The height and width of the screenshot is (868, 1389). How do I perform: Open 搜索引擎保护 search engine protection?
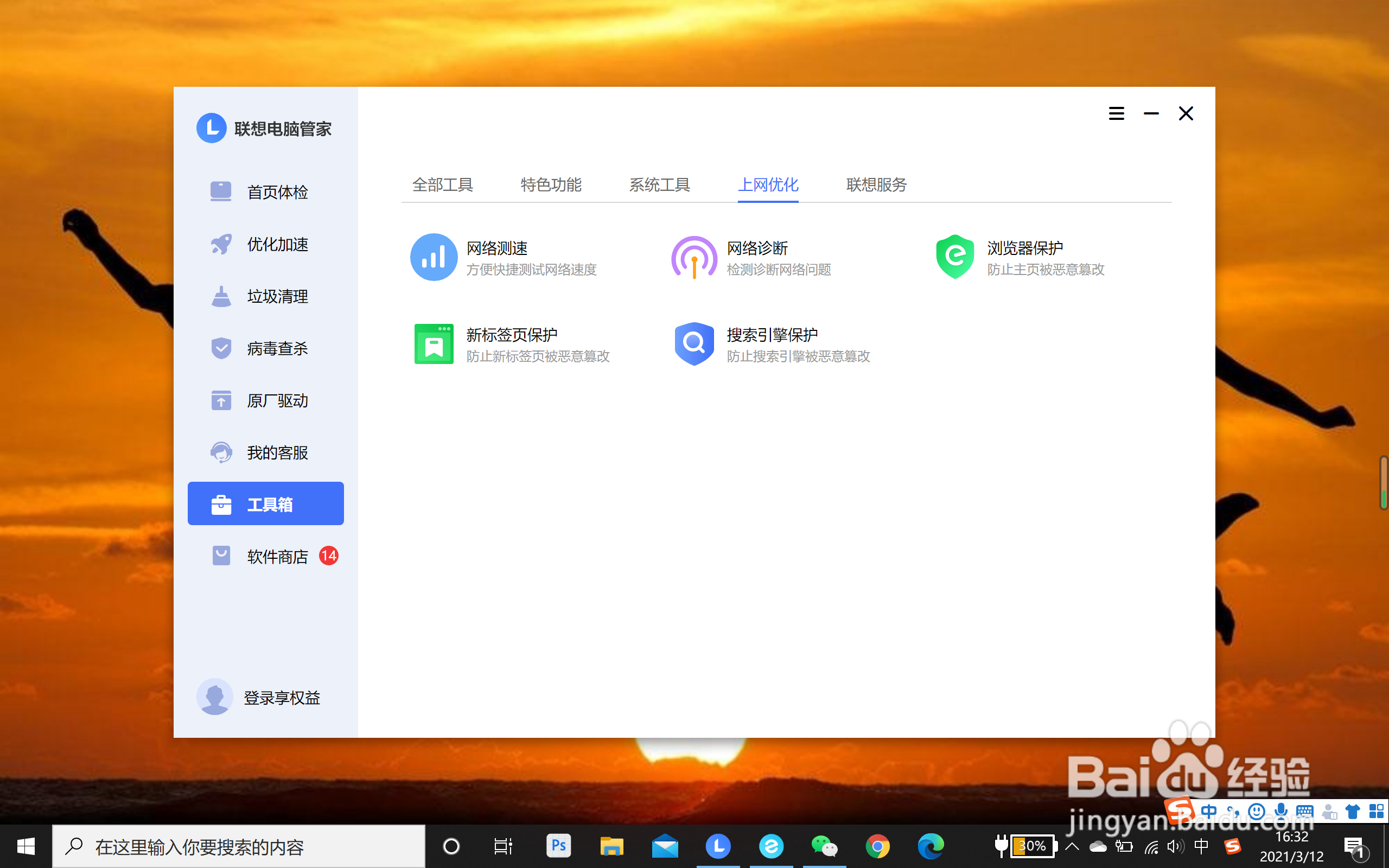(772, 344)
